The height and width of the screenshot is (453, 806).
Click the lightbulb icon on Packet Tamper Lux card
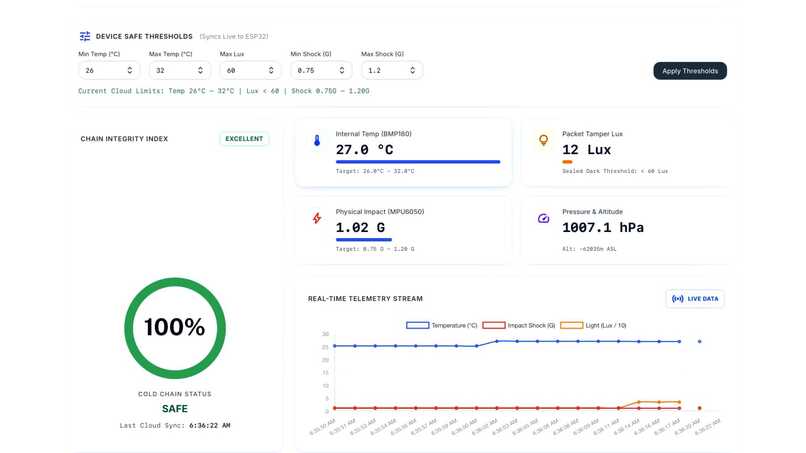point(543,140)
